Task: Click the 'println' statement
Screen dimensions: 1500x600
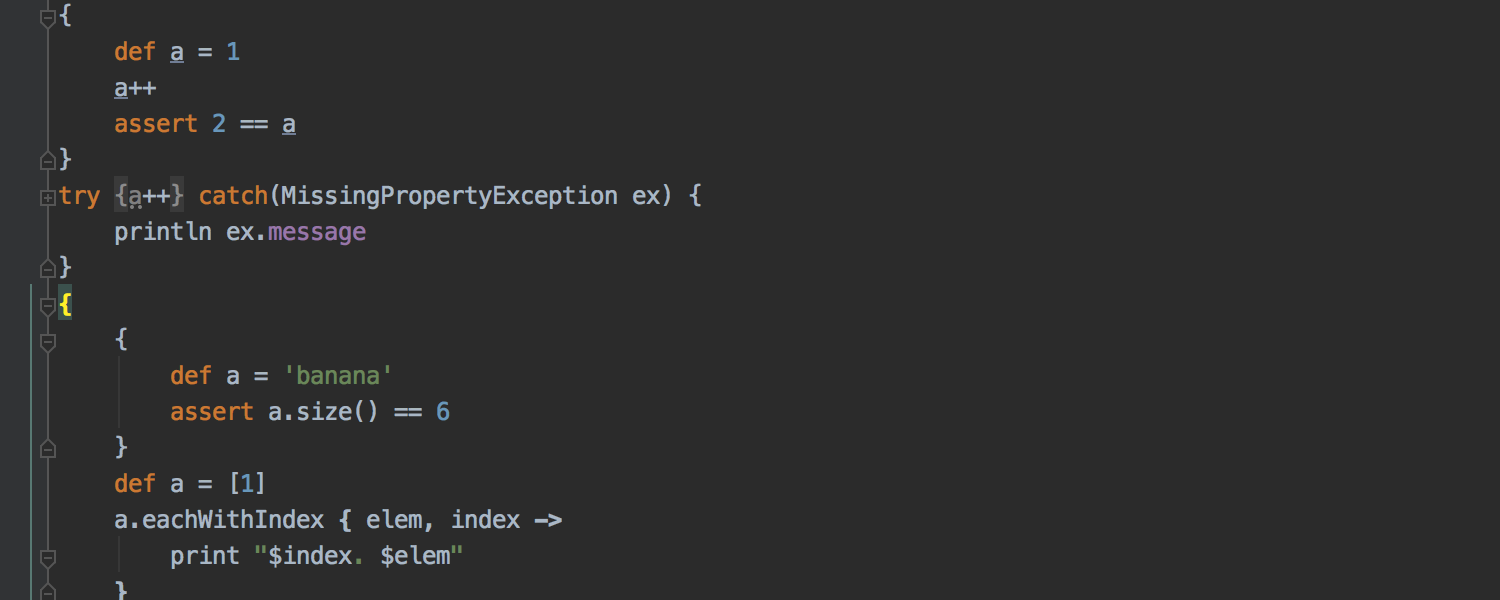Action: (x=162, y=232)
